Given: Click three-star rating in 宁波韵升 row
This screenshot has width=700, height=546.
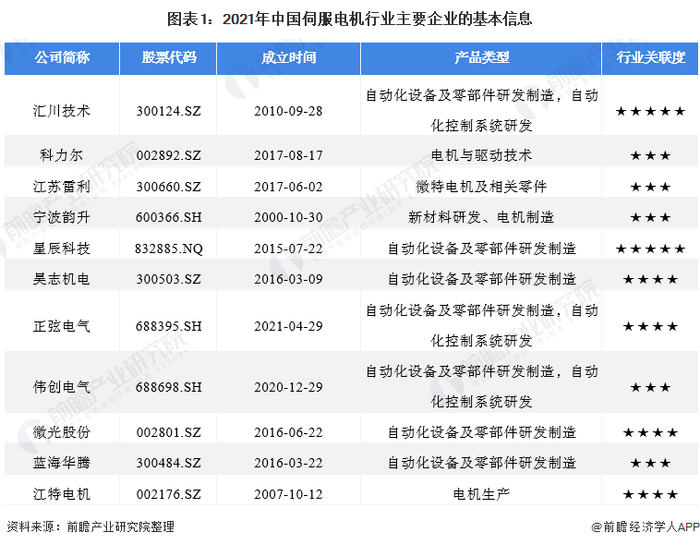Looking at the screenshot, I should [650, 218].
